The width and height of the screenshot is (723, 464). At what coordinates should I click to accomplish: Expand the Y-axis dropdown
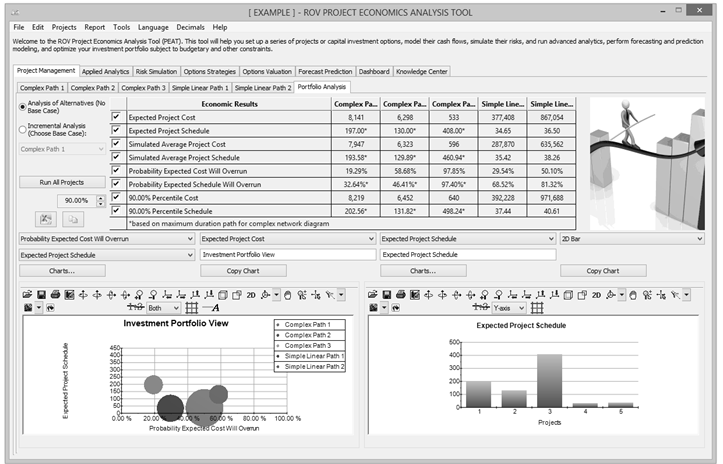[509, 308]
